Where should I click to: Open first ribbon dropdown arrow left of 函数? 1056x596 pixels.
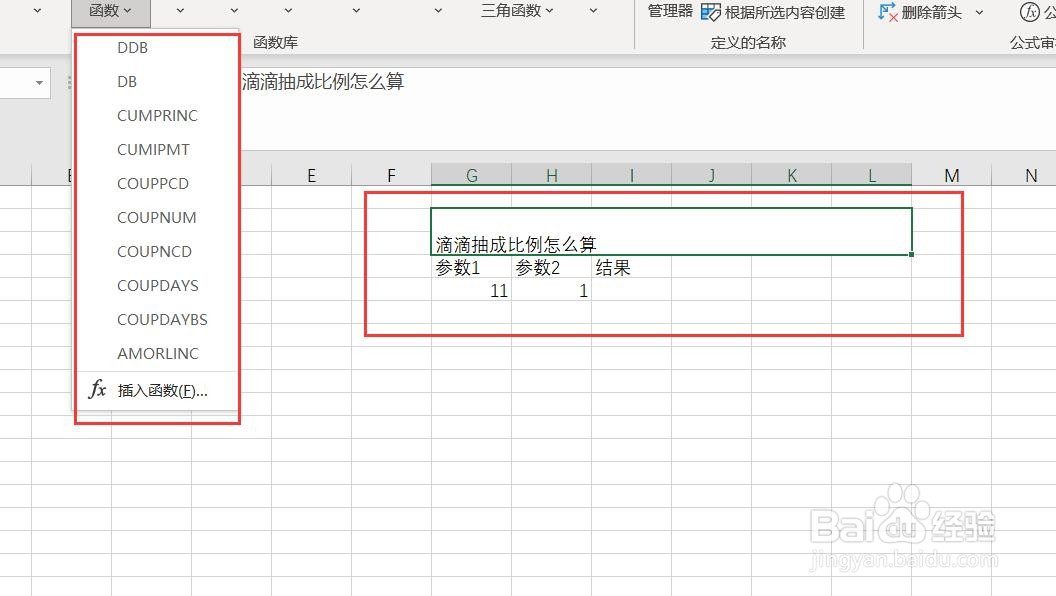point(37,11)
